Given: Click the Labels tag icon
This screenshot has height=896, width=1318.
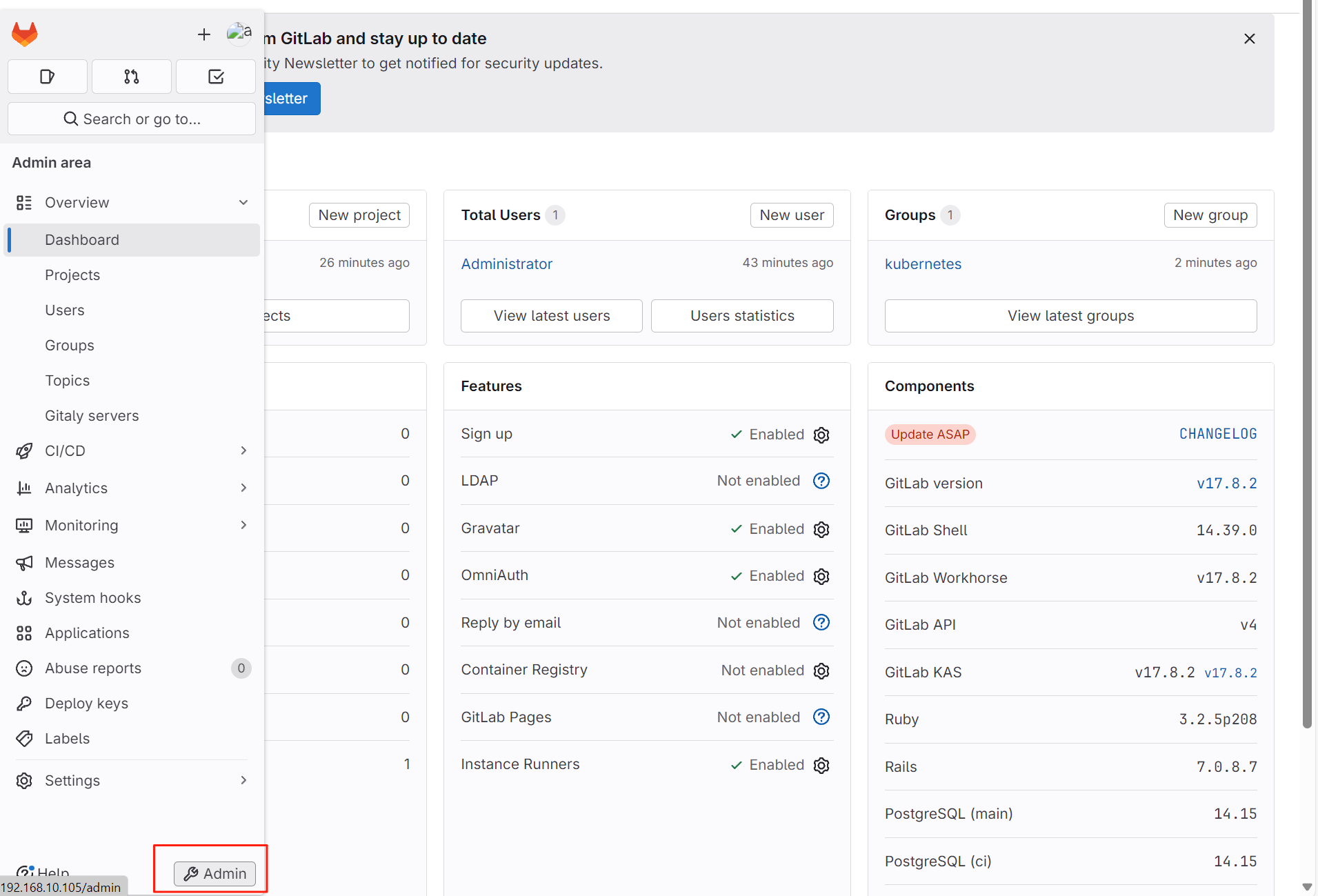Looking at the screenshot, I should tap(24, 739).
